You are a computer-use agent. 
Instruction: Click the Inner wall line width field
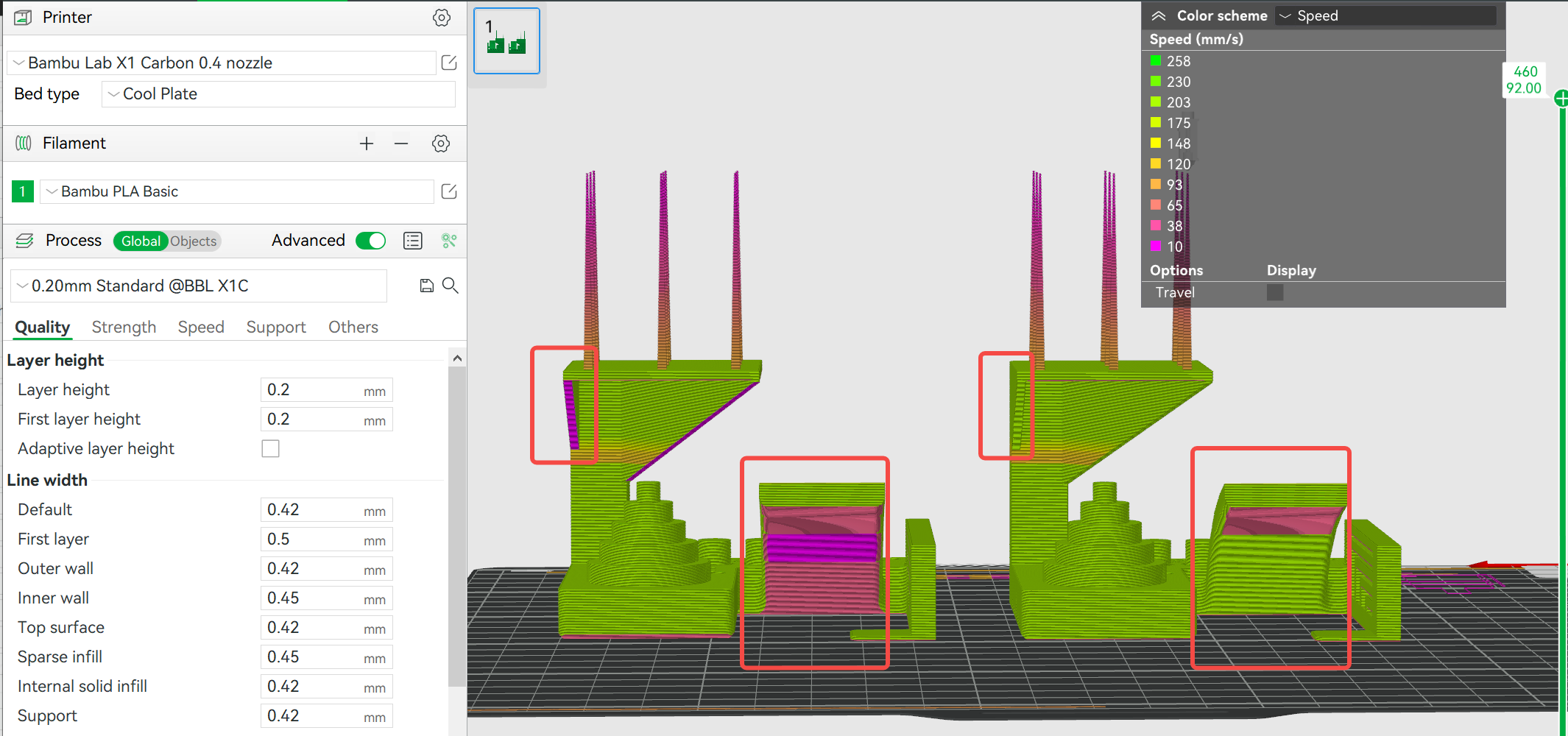point(327,598)
